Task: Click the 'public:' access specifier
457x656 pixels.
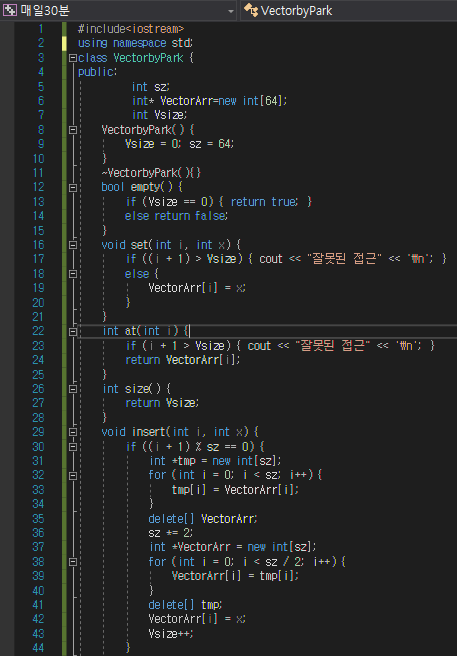Action: tap(98, 72)
